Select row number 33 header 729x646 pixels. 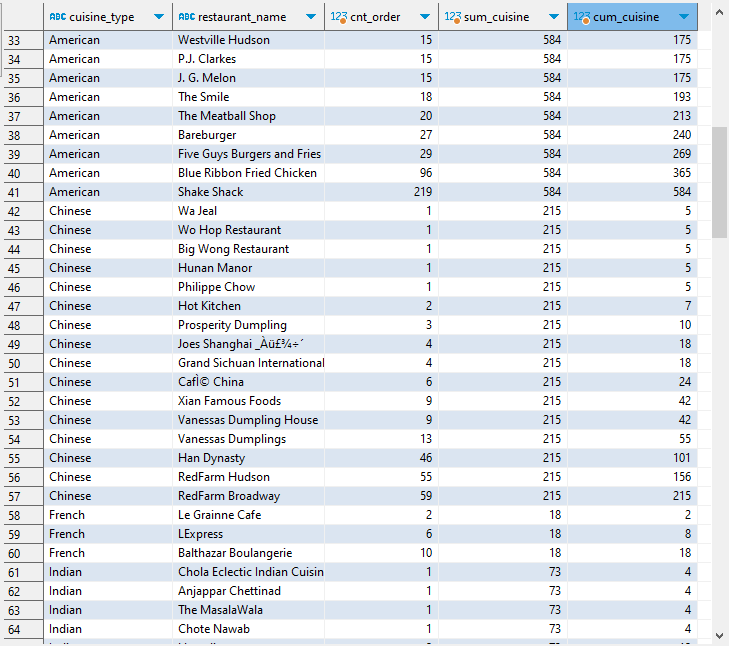tap(23, 40)
